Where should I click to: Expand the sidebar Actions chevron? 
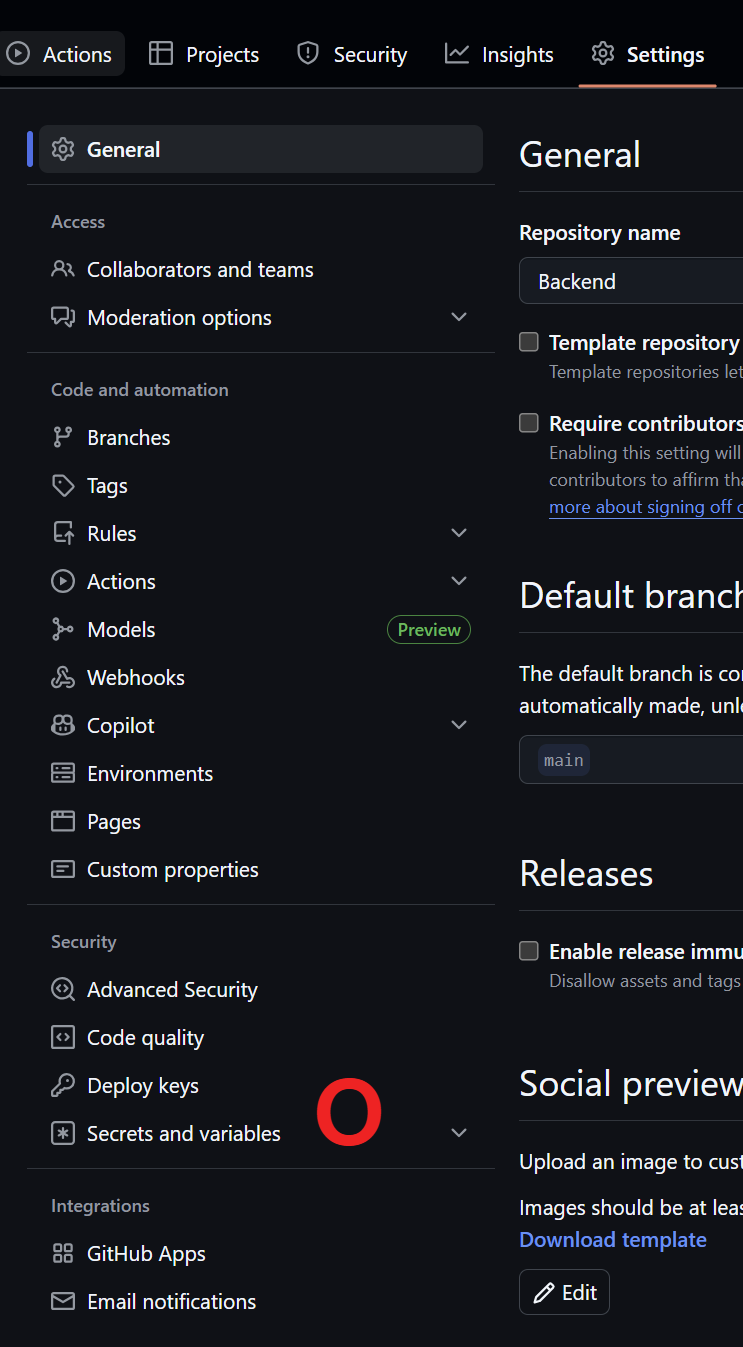(x=459, y=581)
